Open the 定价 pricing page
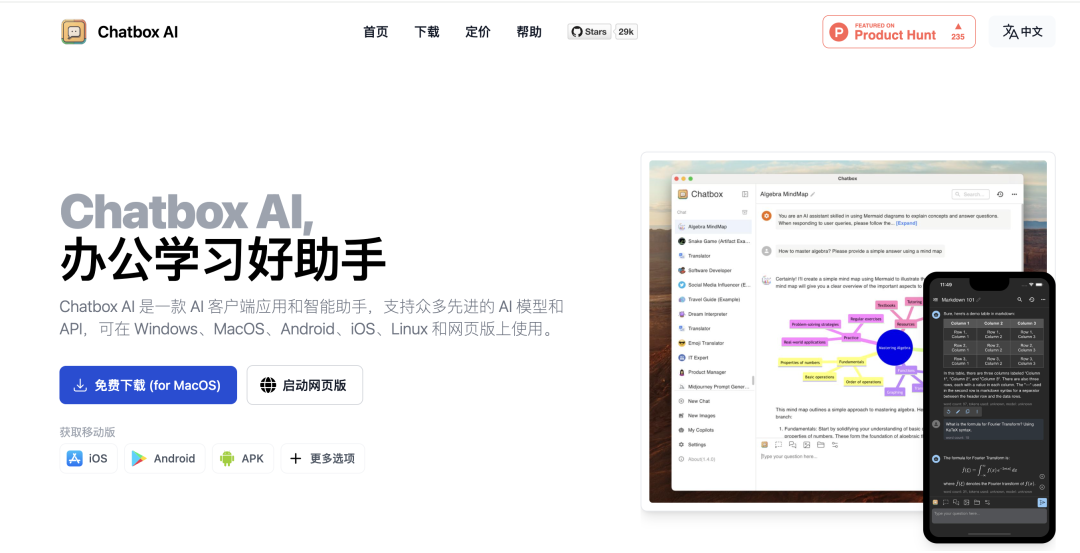 (x=478, y=32)
